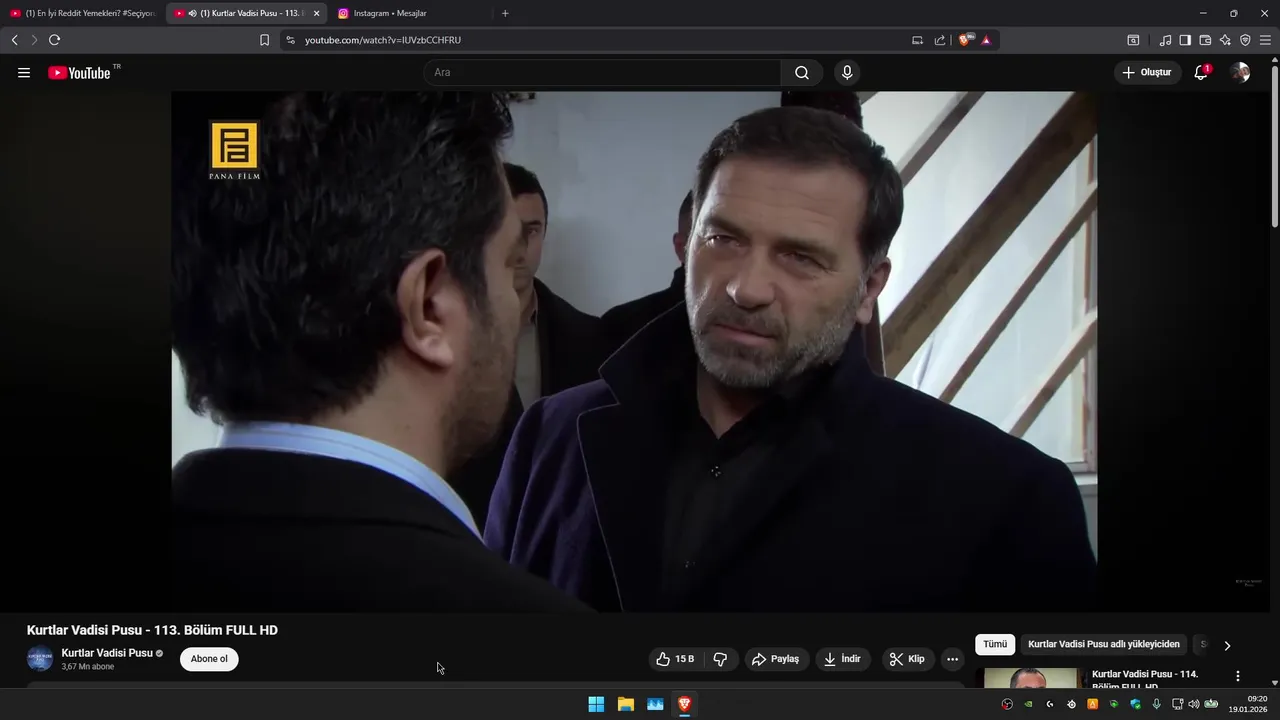Toggle the browser sidebar panel
The width and height of the screenshot is (1280, 720).
[1185, 40]
